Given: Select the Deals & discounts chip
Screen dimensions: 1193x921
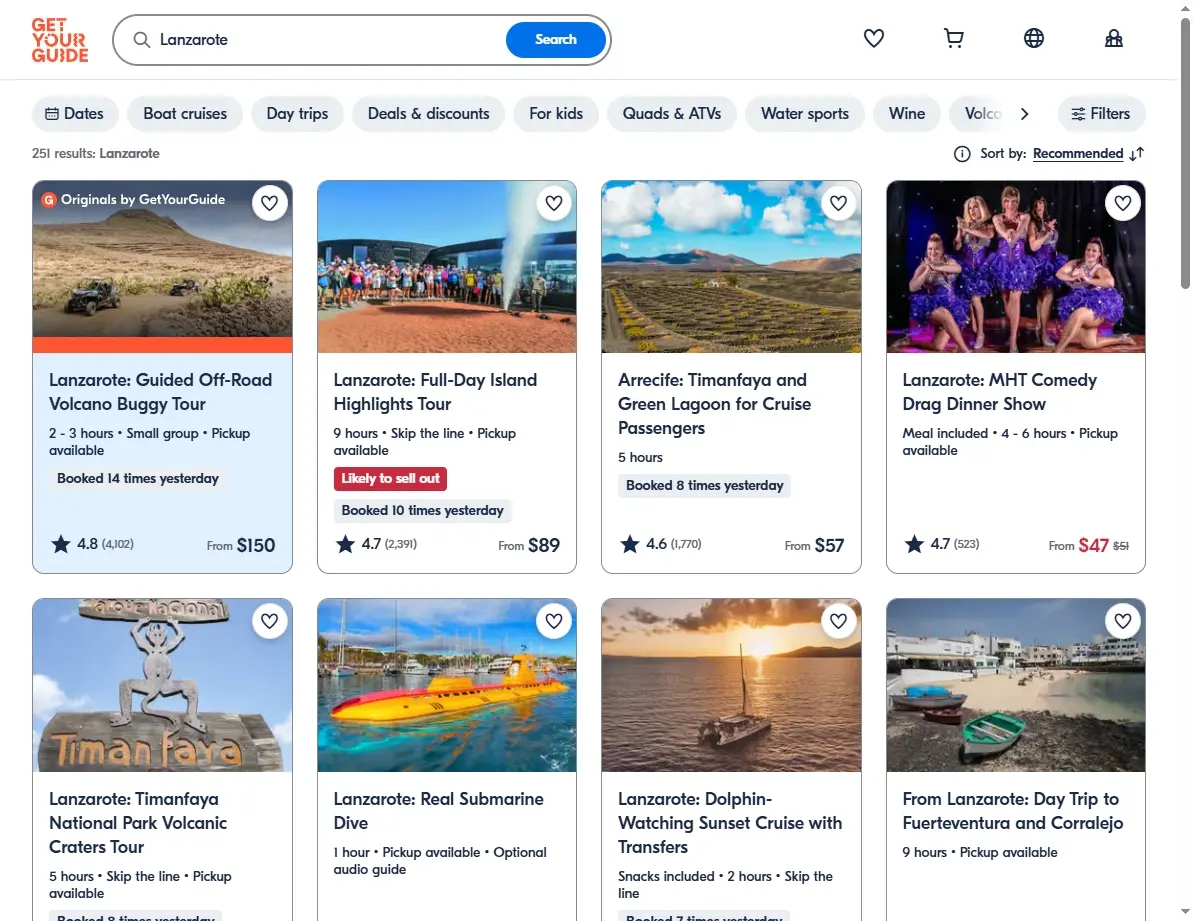Looking at the screenshot, I should [428, 114].
